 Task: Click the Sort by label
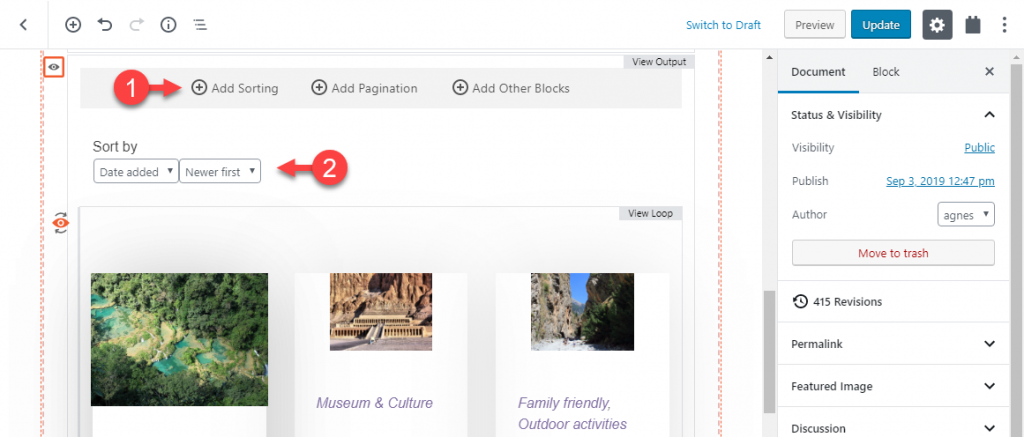115,146
